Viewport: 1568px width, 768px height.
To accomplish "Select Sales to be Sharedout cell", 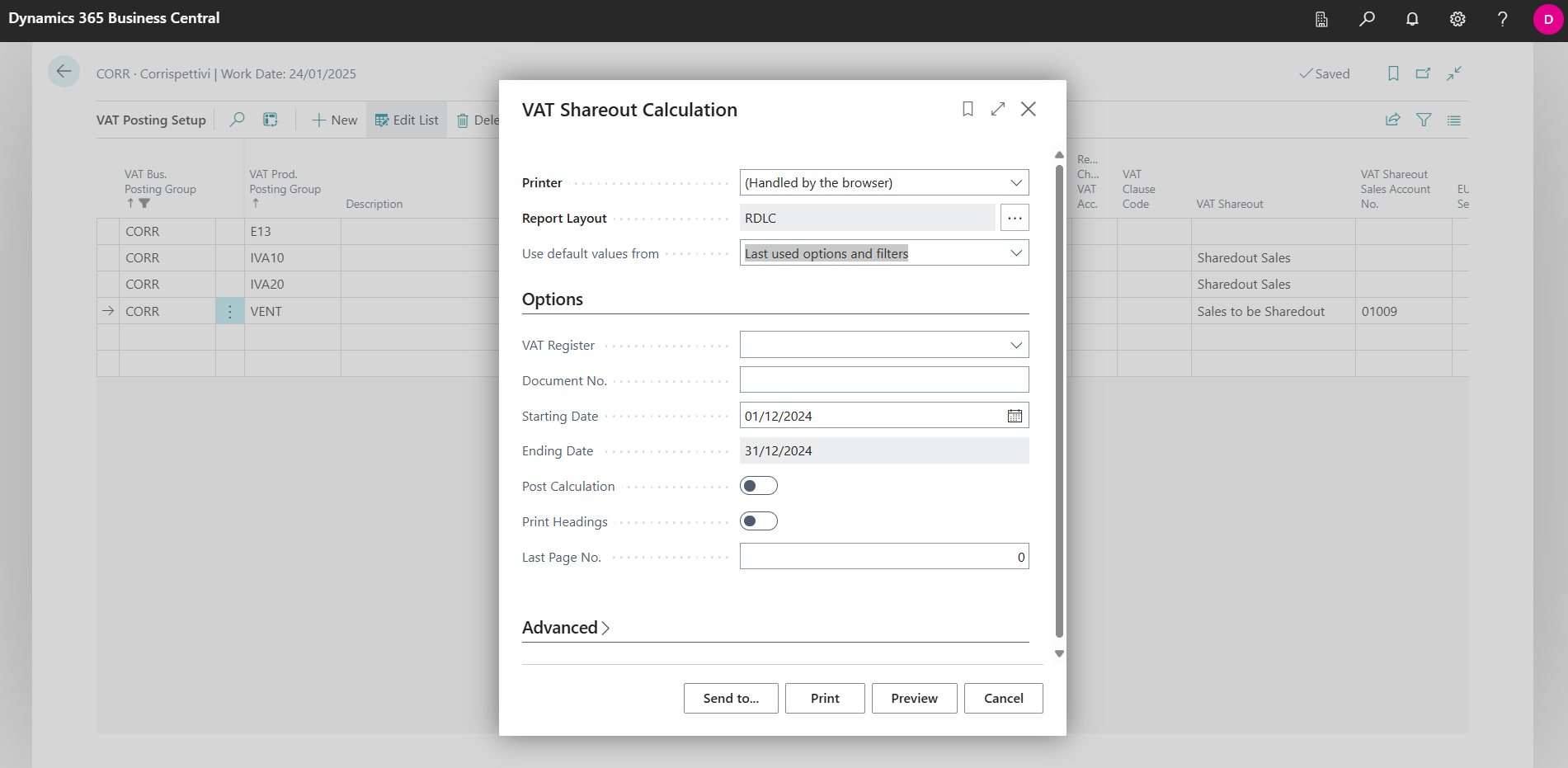I will point(1273,311).
